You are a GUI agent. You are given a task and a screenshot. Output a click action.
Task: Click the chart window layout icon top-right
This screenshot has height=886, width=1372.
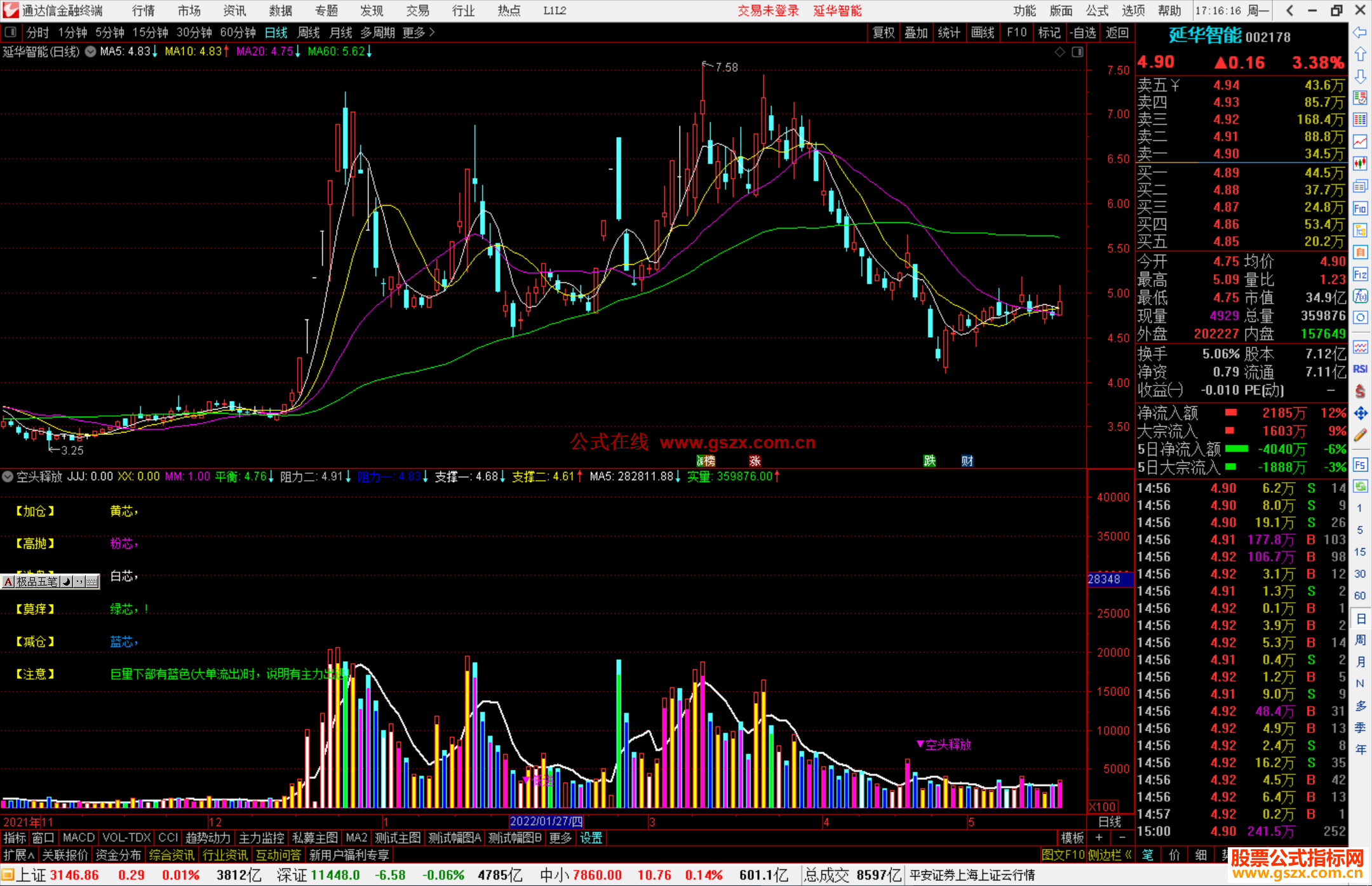1077,52
